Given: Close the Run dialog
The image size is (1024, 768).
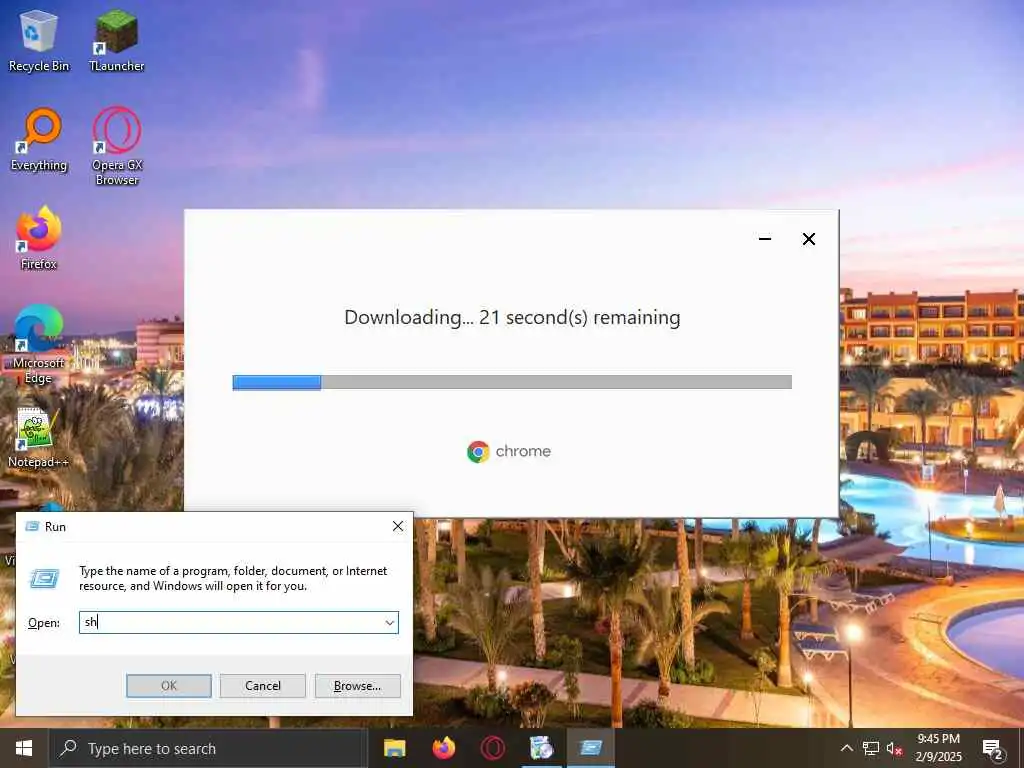Looking at the screenshot, I should (398, 526).
